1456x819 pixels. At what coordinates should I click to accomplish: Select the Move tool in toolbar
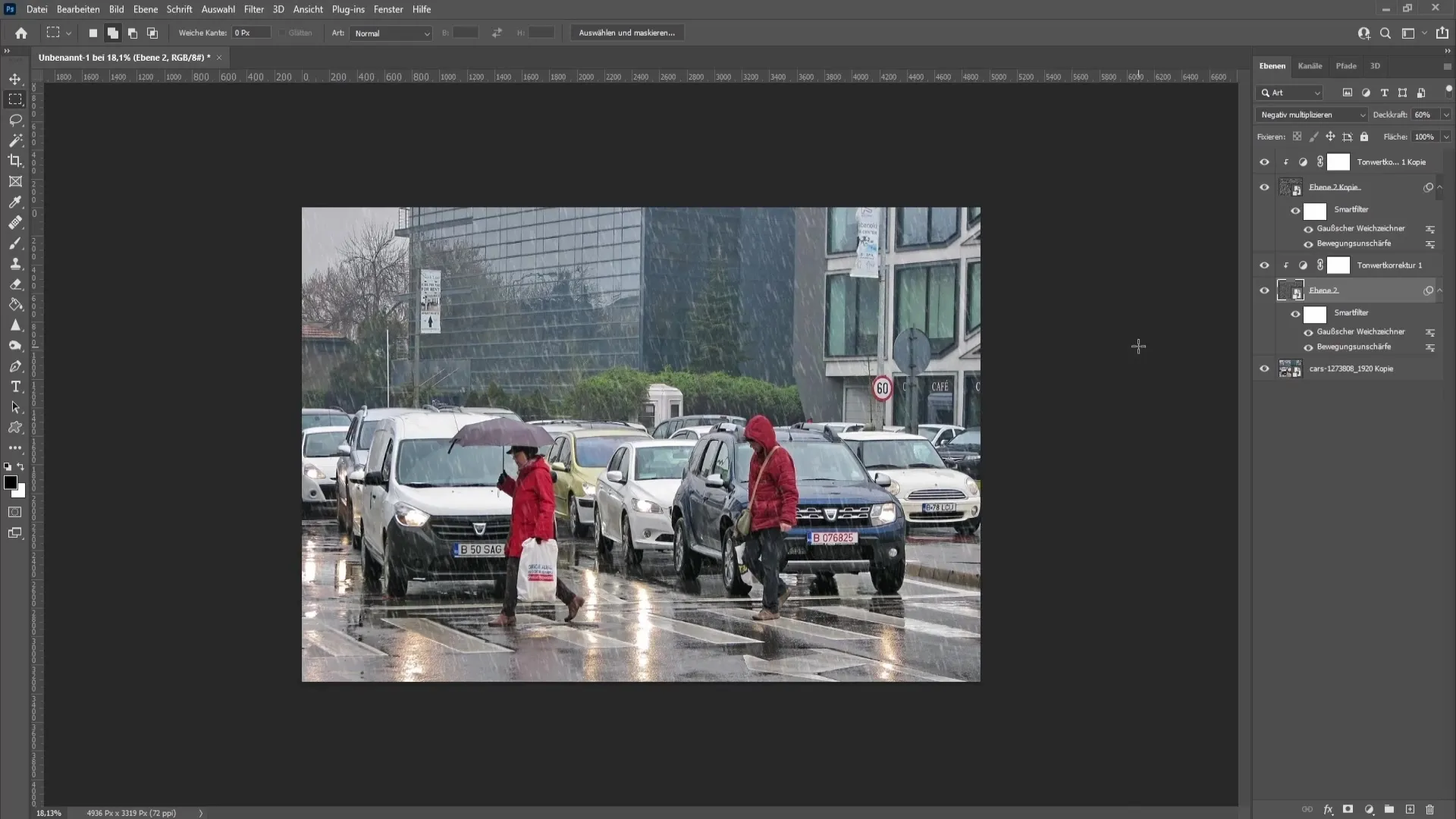tap(15, 78)
